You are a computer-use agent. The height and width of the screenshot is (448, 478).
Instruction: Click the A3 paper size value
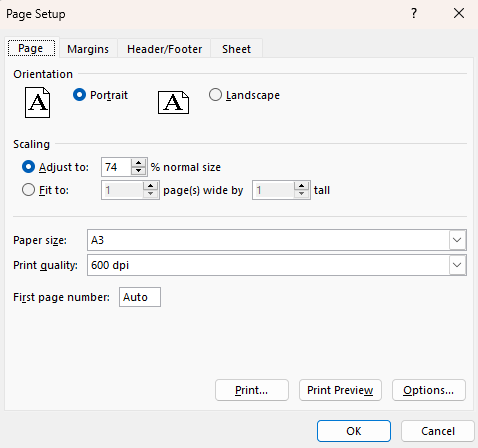coord(97,240)
